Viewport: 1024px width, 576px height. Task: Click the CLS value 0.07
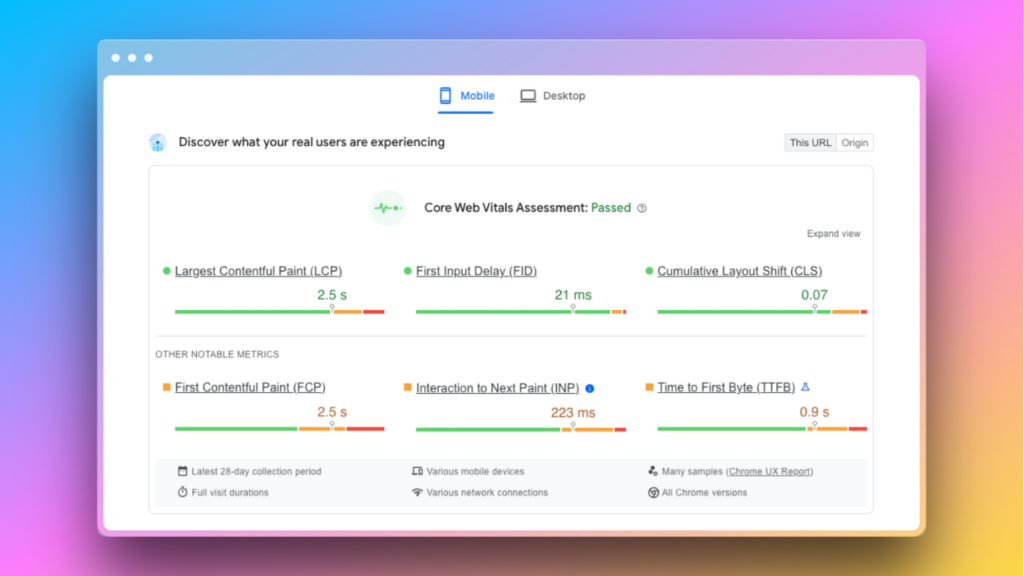[x=814, y=295]
